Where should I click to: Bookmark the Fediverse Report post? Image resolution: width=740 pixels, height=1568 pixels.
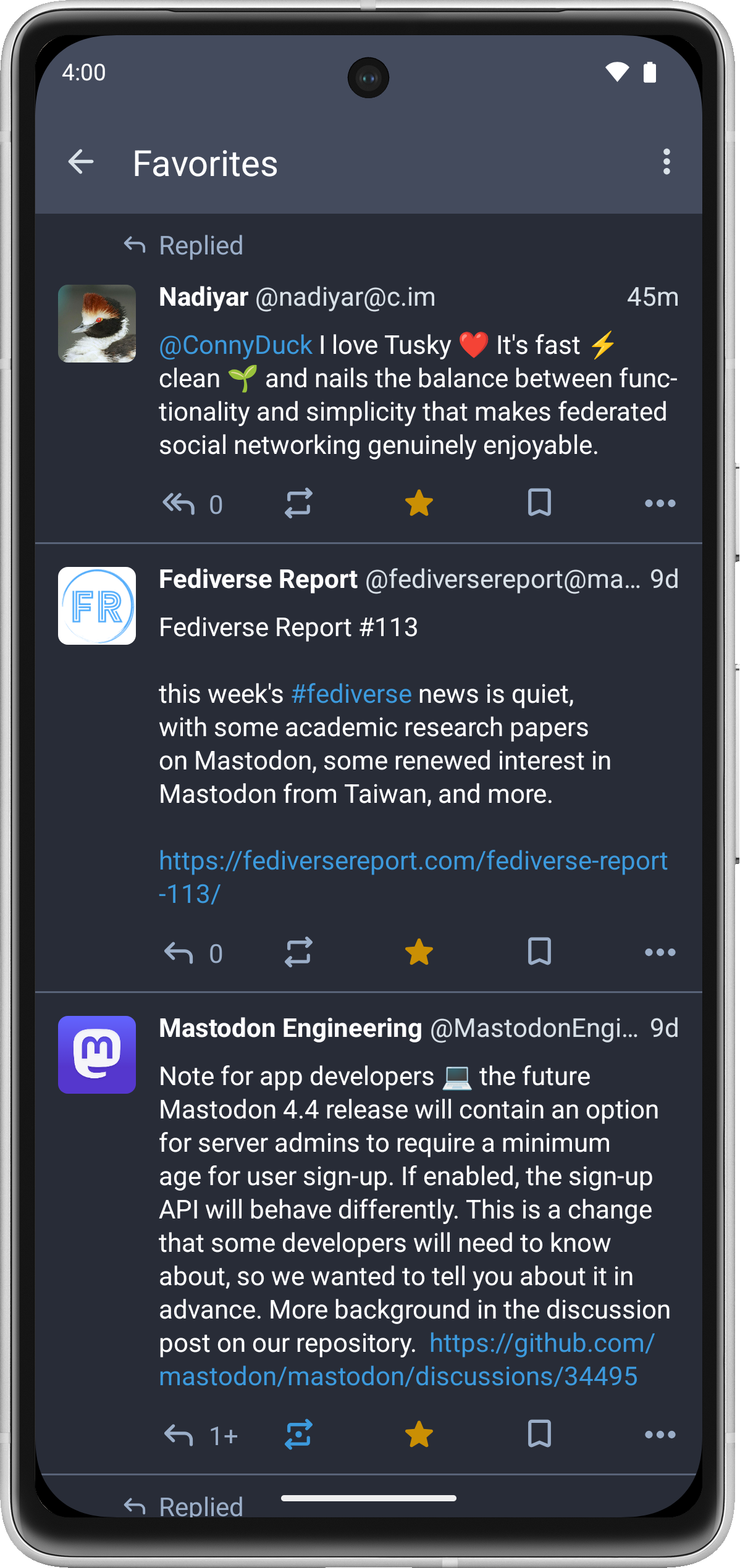point(539,952)
